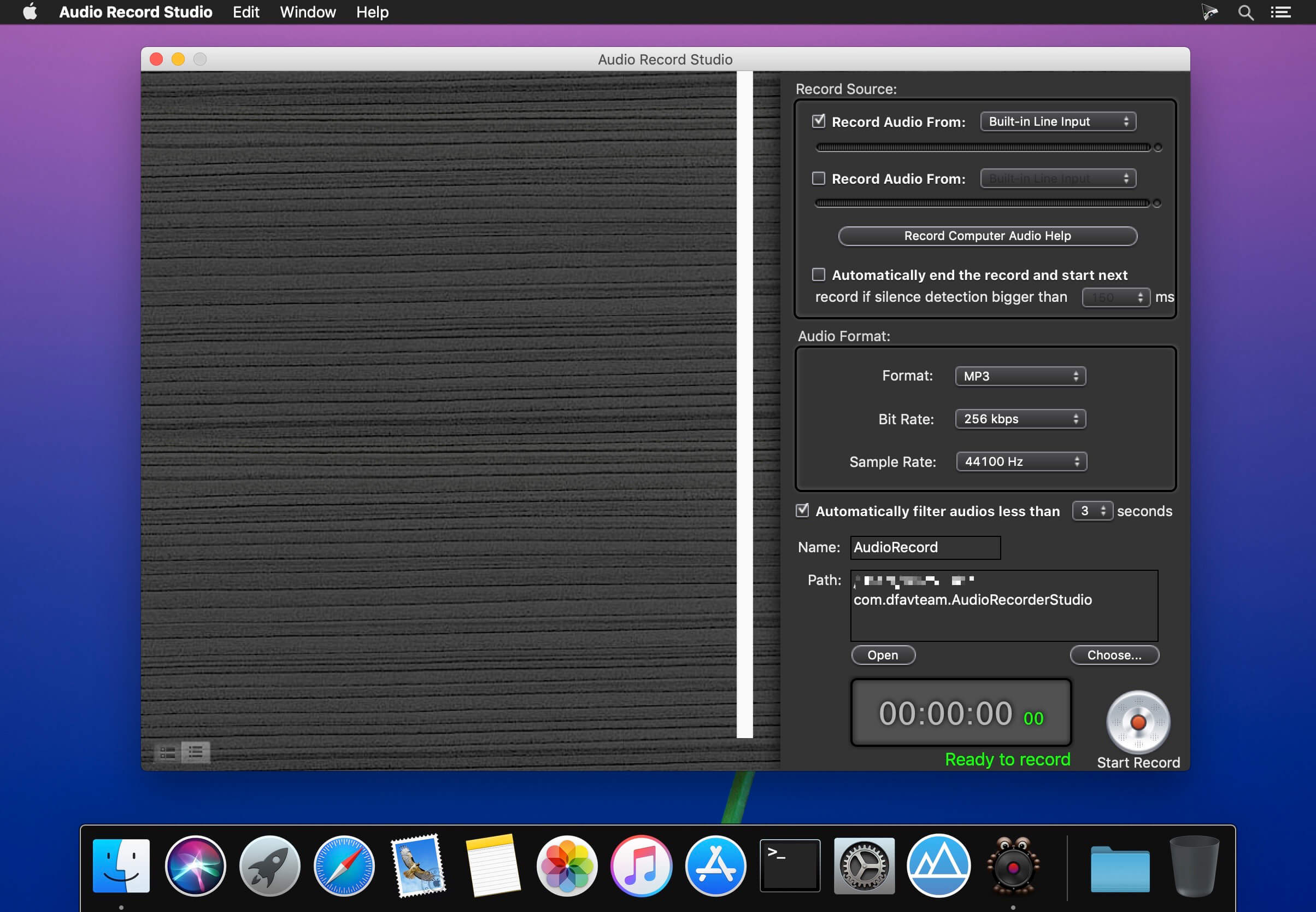Screen dimensions: 1316x912
Task: Click the Record Computer Audio Help button
Action: click(987, 236)
